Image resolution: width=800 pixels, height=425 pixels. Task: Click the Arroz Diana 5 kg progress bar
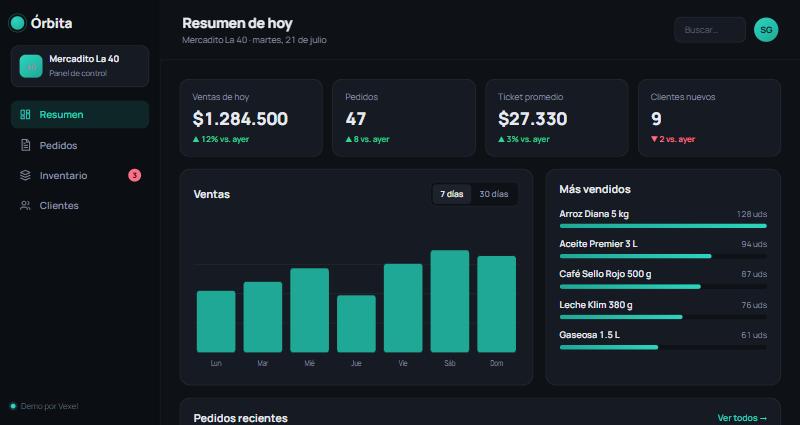[x=663, y=226]
